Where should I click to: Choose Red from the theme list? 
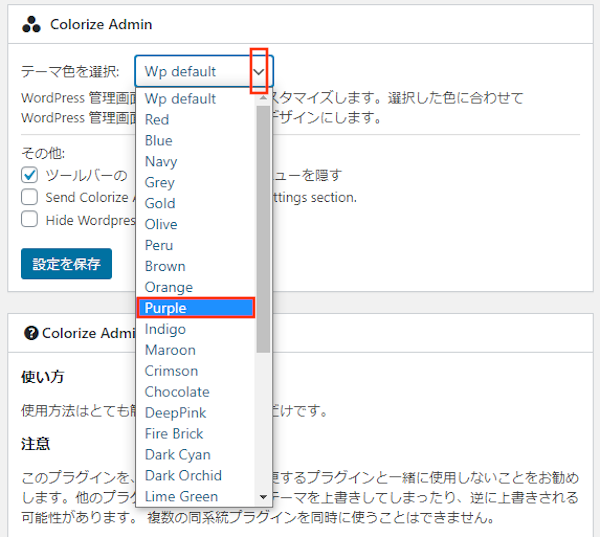196,119
